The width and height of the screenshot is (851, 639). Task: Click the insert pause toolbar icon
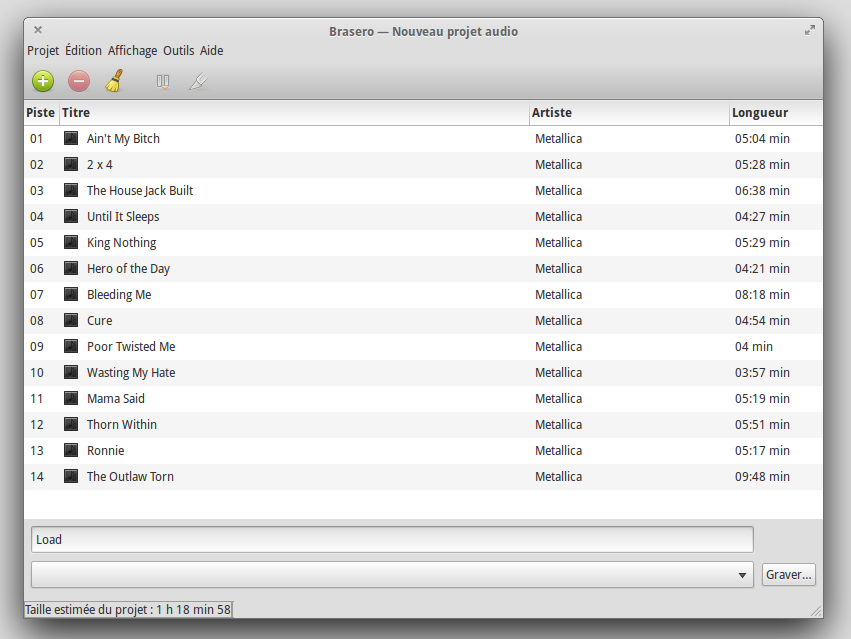click(163, 82)
